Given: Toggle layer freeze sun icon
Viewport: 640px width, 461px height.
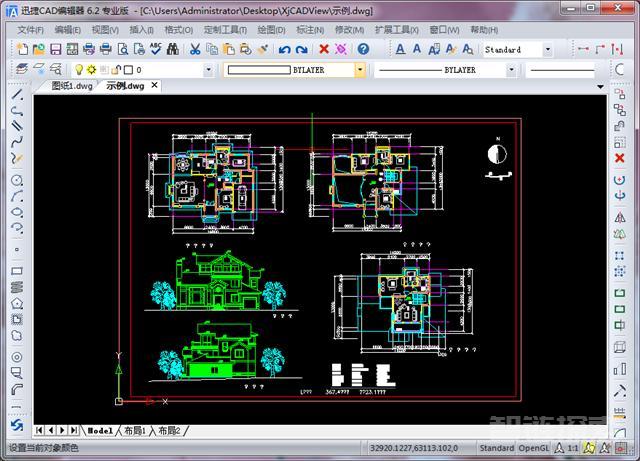Looking at the screenshot, I should [91, 69].
